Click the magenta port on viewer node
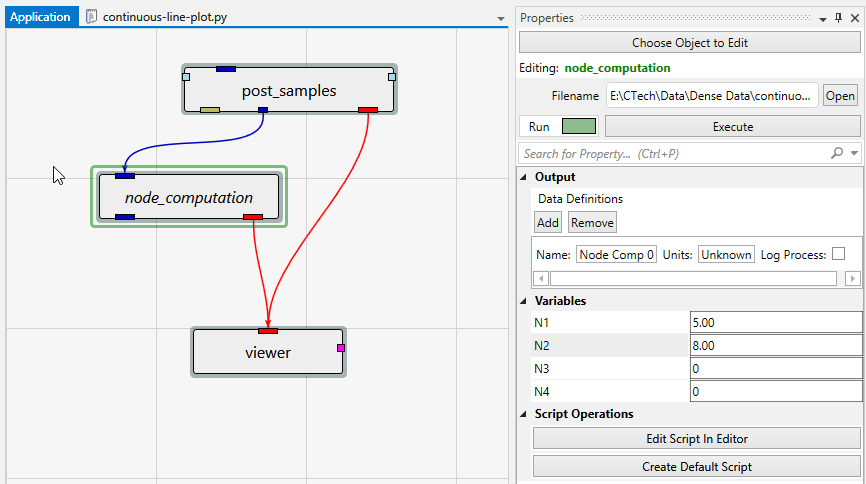This screenshot has height=484, width=866. (x=340, y=348)
